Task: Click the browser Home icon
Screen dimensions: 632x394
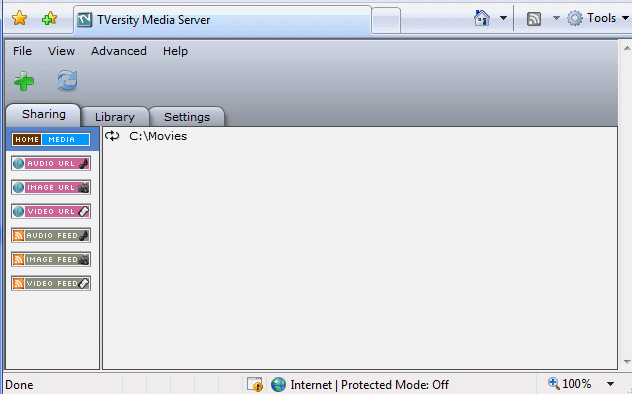Action: point(482,18)
